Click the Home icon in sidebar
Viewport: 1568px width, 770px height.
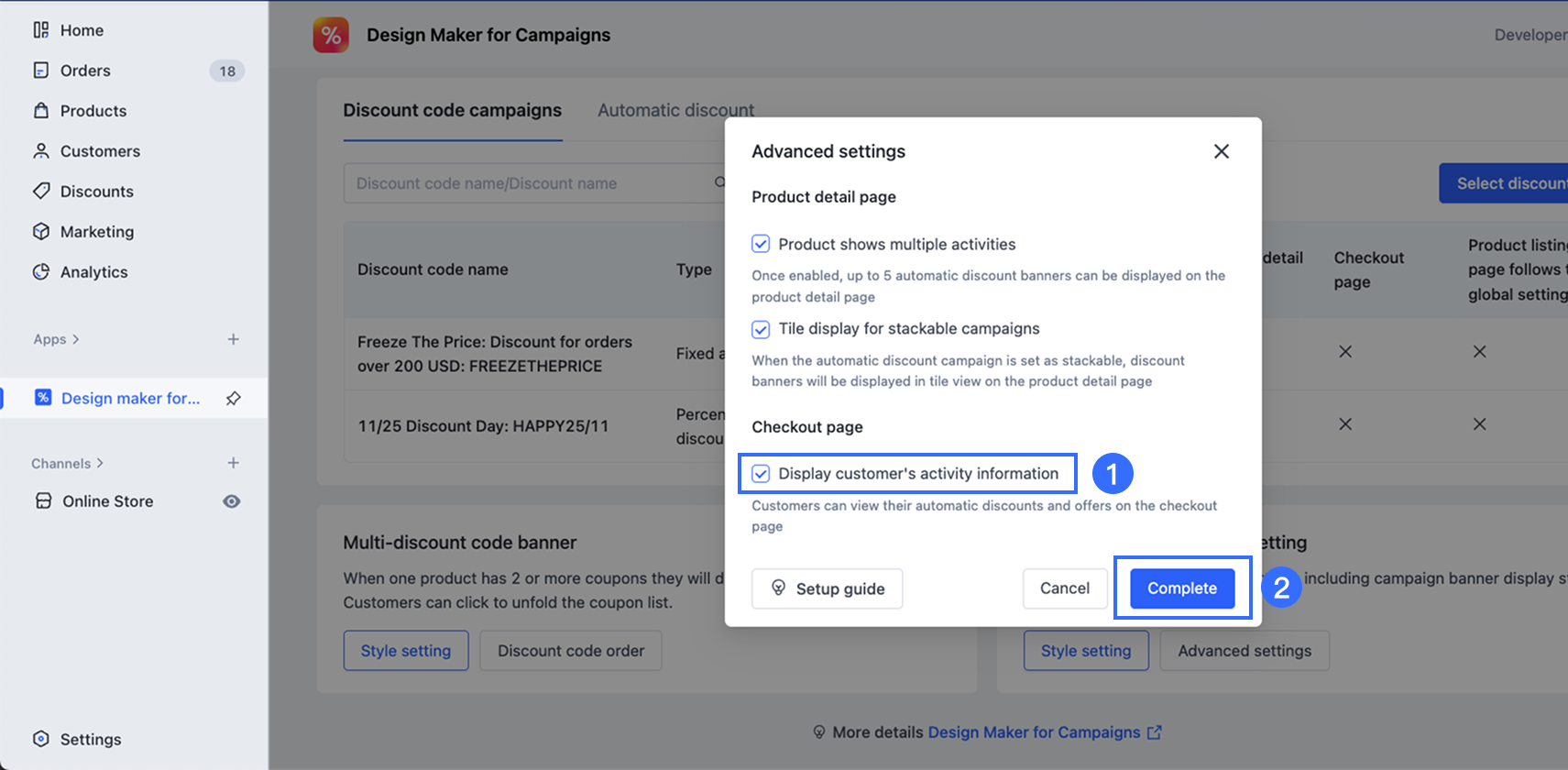[41, 30]
